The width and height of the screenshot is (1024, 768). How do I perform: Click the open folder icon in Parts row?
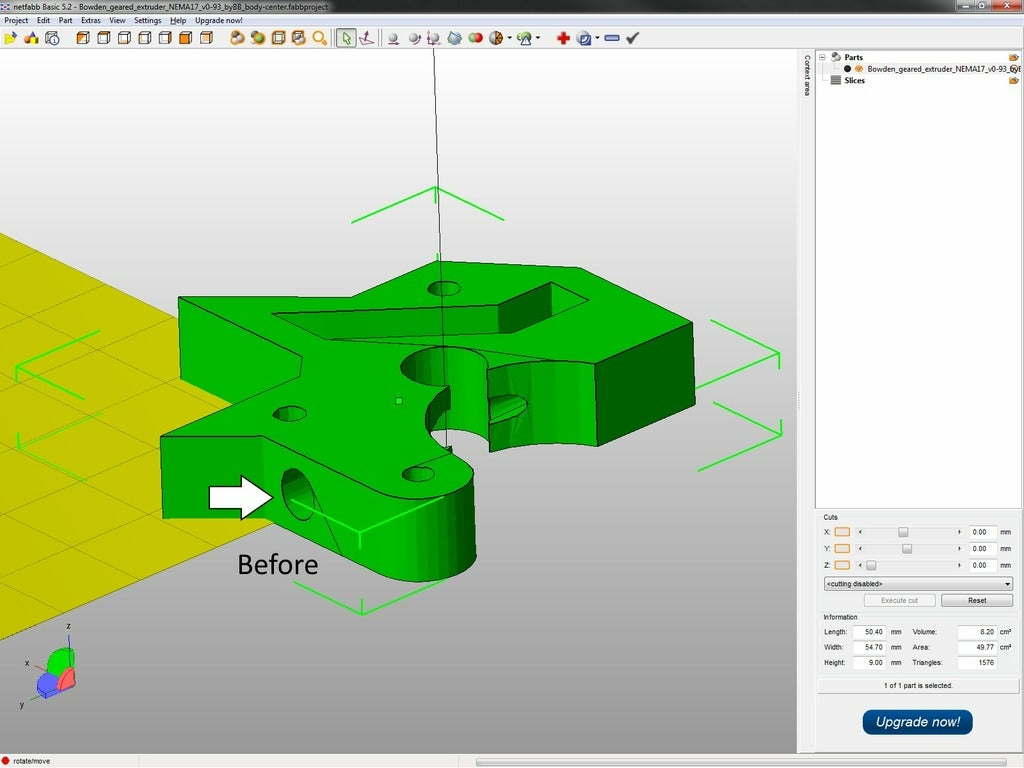point(1014,58)
